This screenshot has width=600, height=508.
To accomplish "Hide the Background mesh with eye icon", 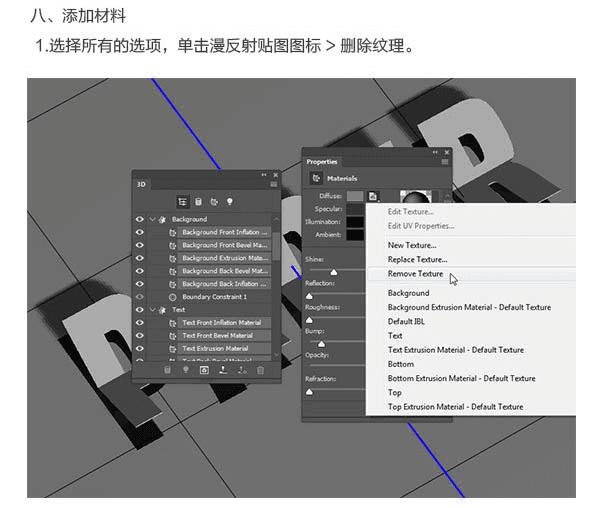I will click(x=139, y=219).
